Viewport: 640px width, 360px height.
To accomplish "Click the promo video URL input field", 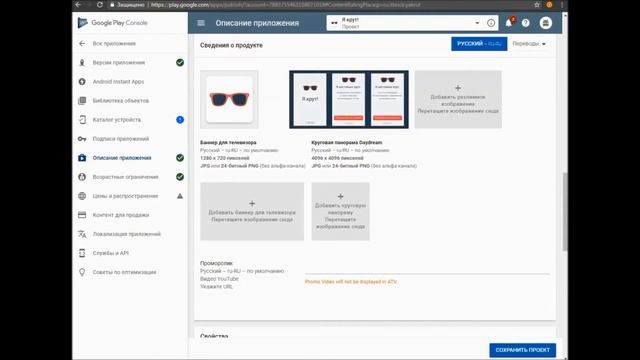I will tap(427, 269).
